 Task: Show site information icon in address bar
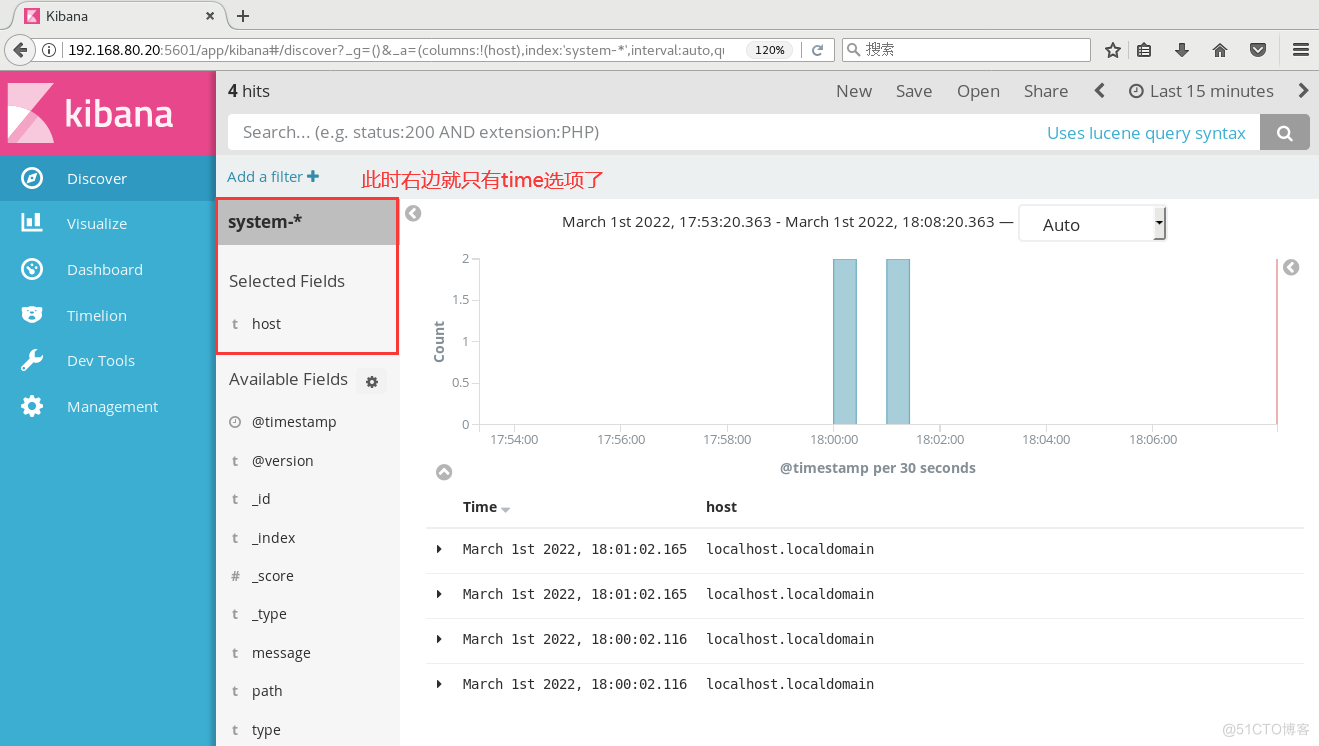click(x=49, y=50)
